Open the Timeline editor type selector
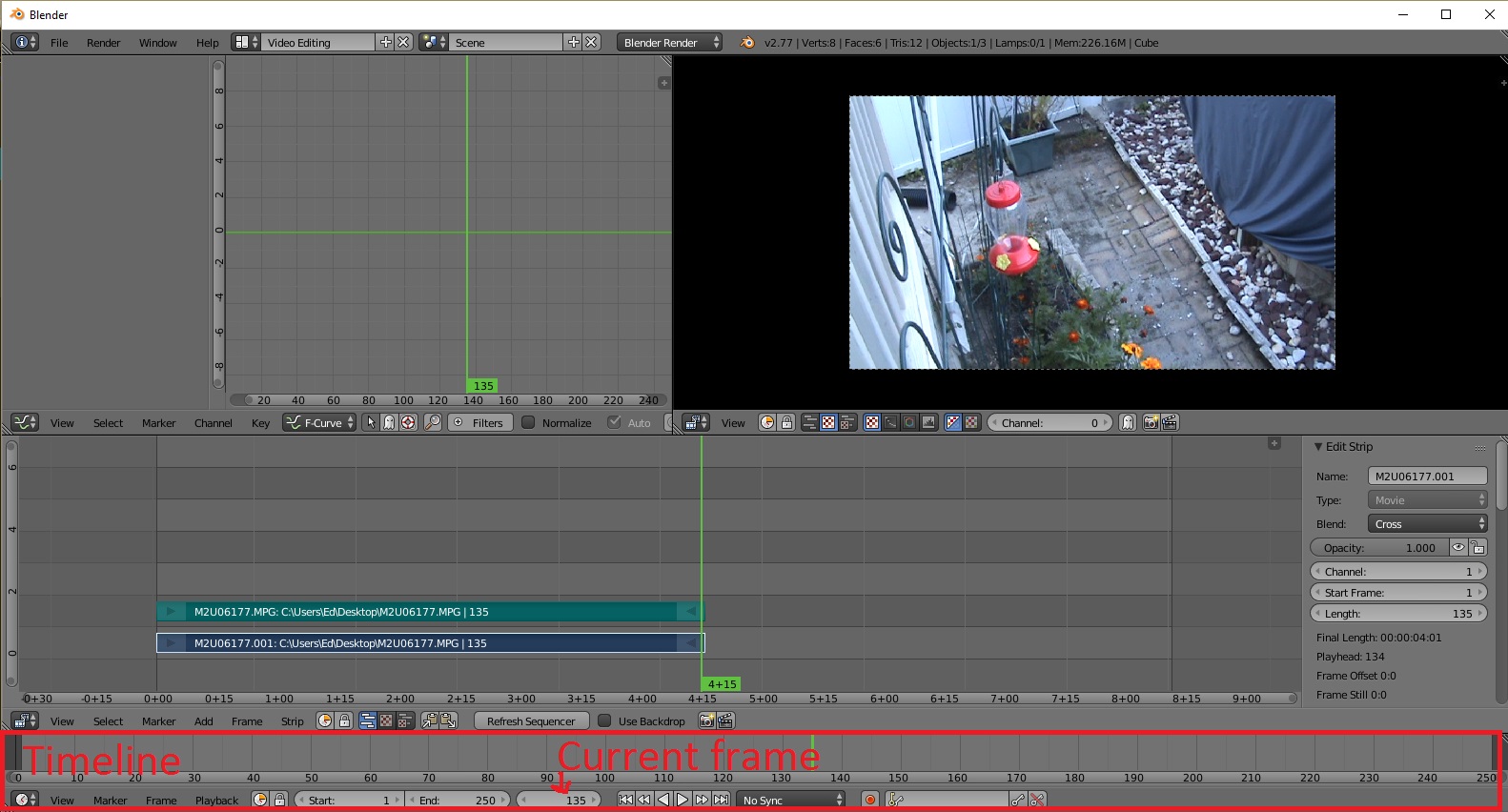Screen dimensions: 1508x812 click(25, 800)
